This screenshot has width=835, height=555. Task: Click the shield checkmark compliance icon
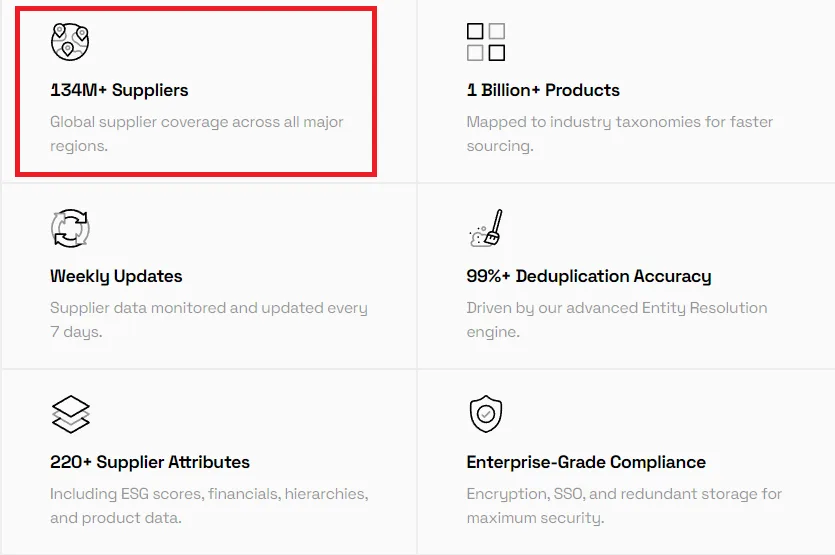(486, 414)
